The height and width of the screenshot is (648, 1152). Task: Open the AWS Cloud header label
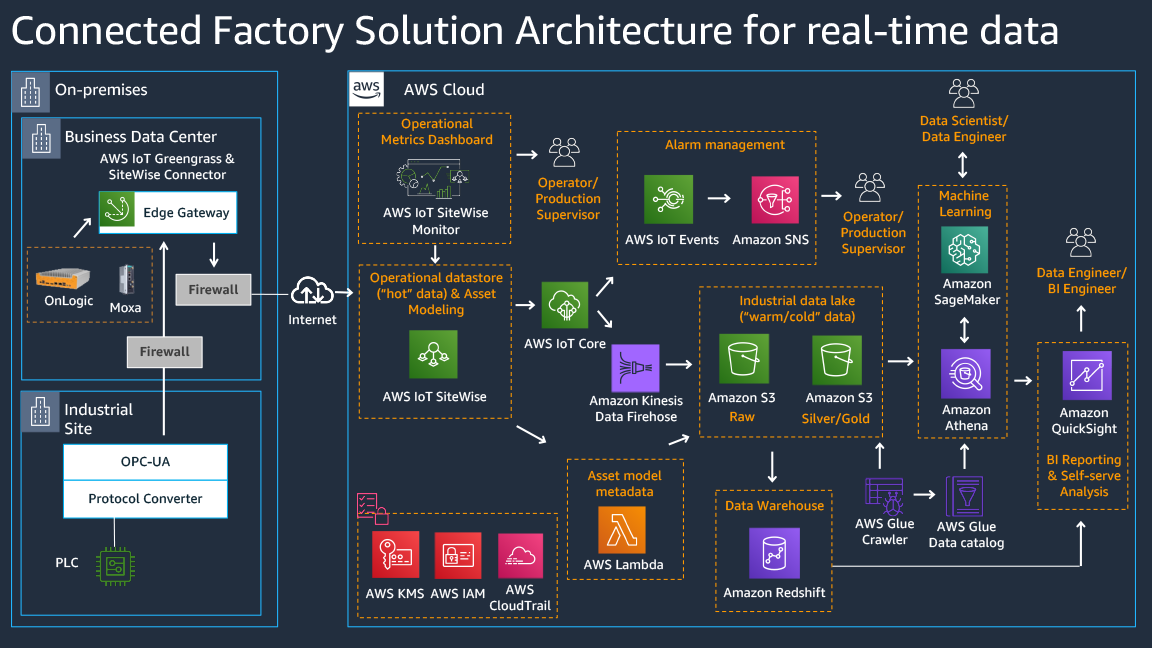tap(442, 90)
